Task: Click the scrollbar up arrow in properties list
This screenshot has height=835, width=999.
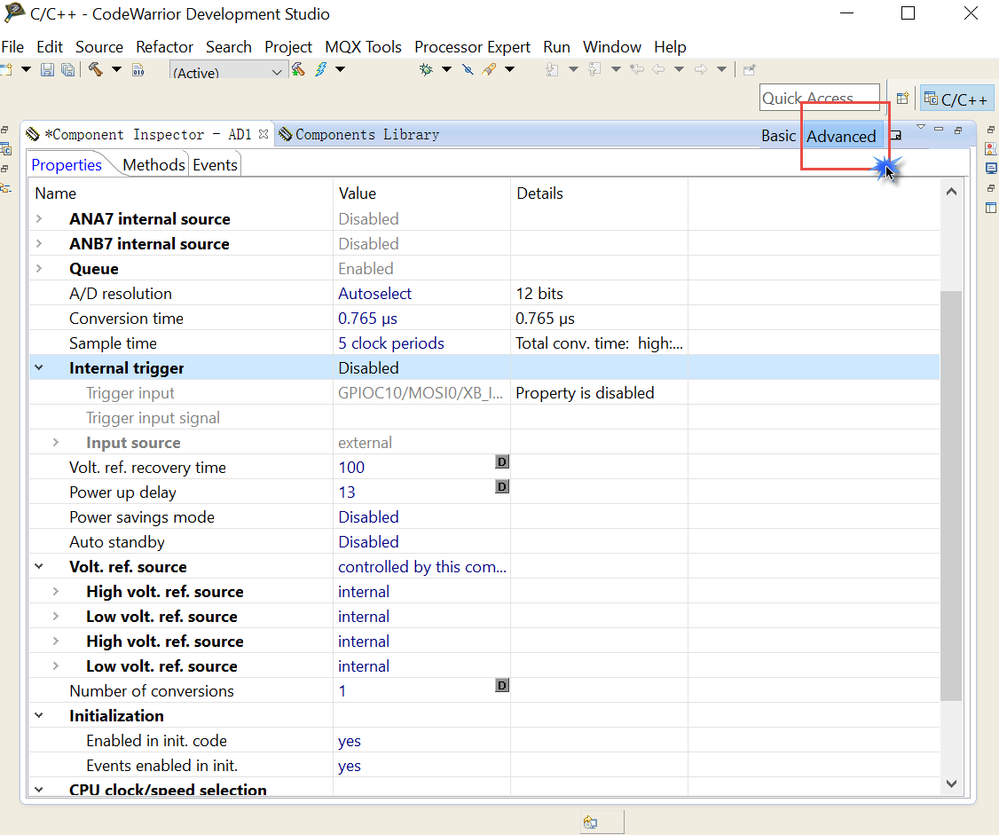Action: (951, 192)
